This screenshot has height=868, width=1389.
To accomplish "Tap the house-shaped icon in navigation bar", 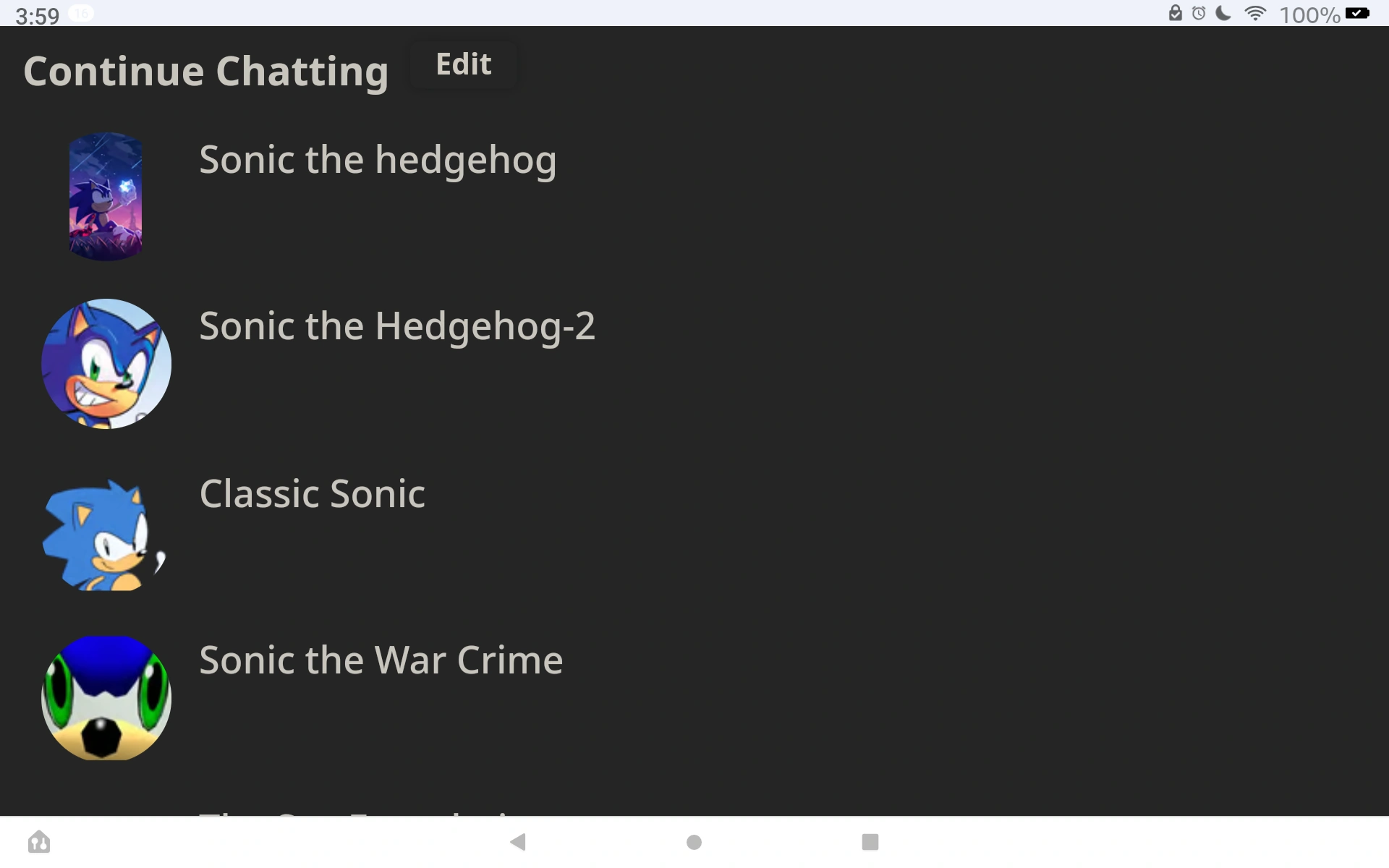I will pos(39,842).
